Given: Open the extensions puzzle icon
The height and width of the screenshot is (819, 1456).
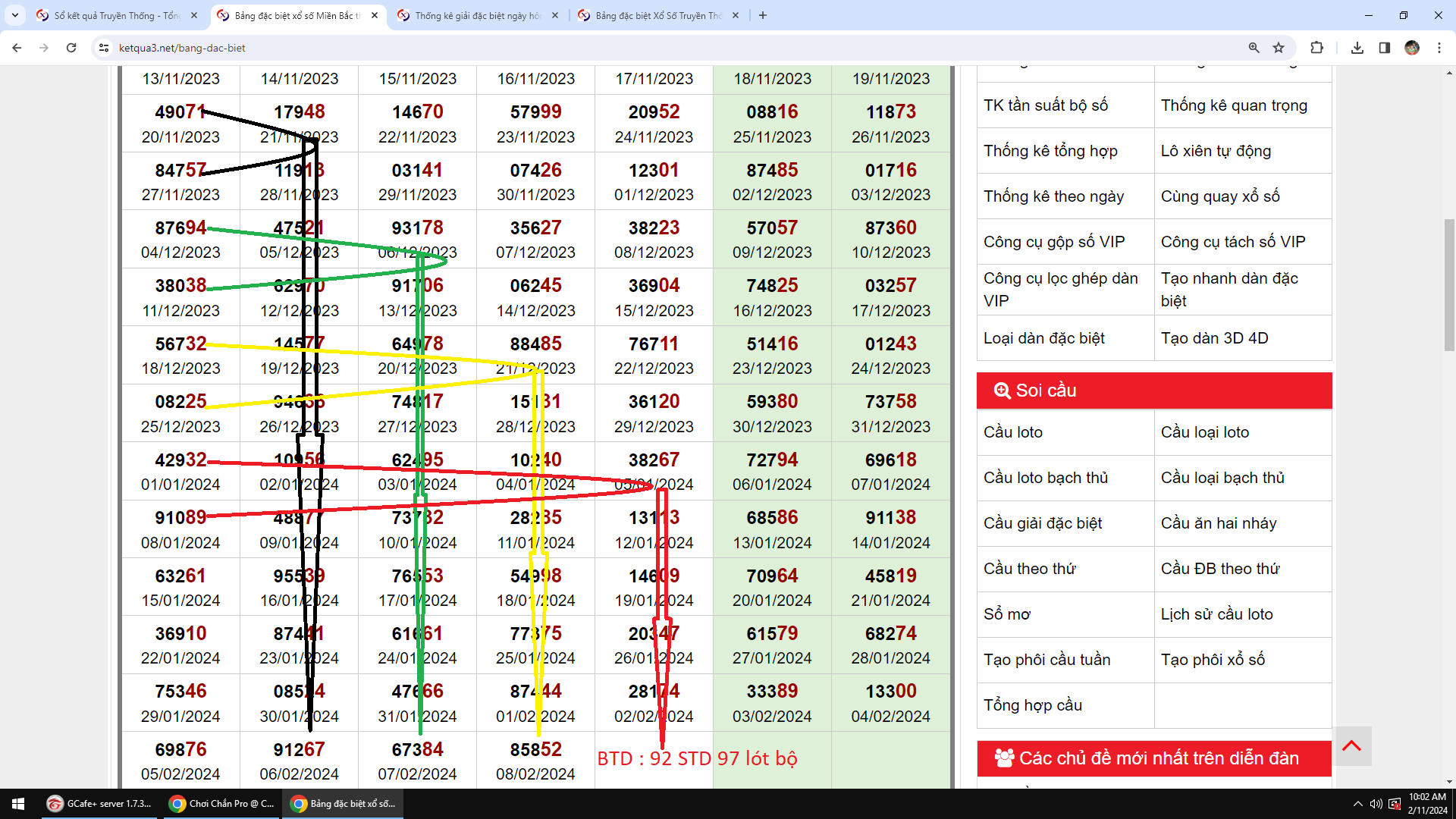Looking at the screenshot, I should 1316,48.
